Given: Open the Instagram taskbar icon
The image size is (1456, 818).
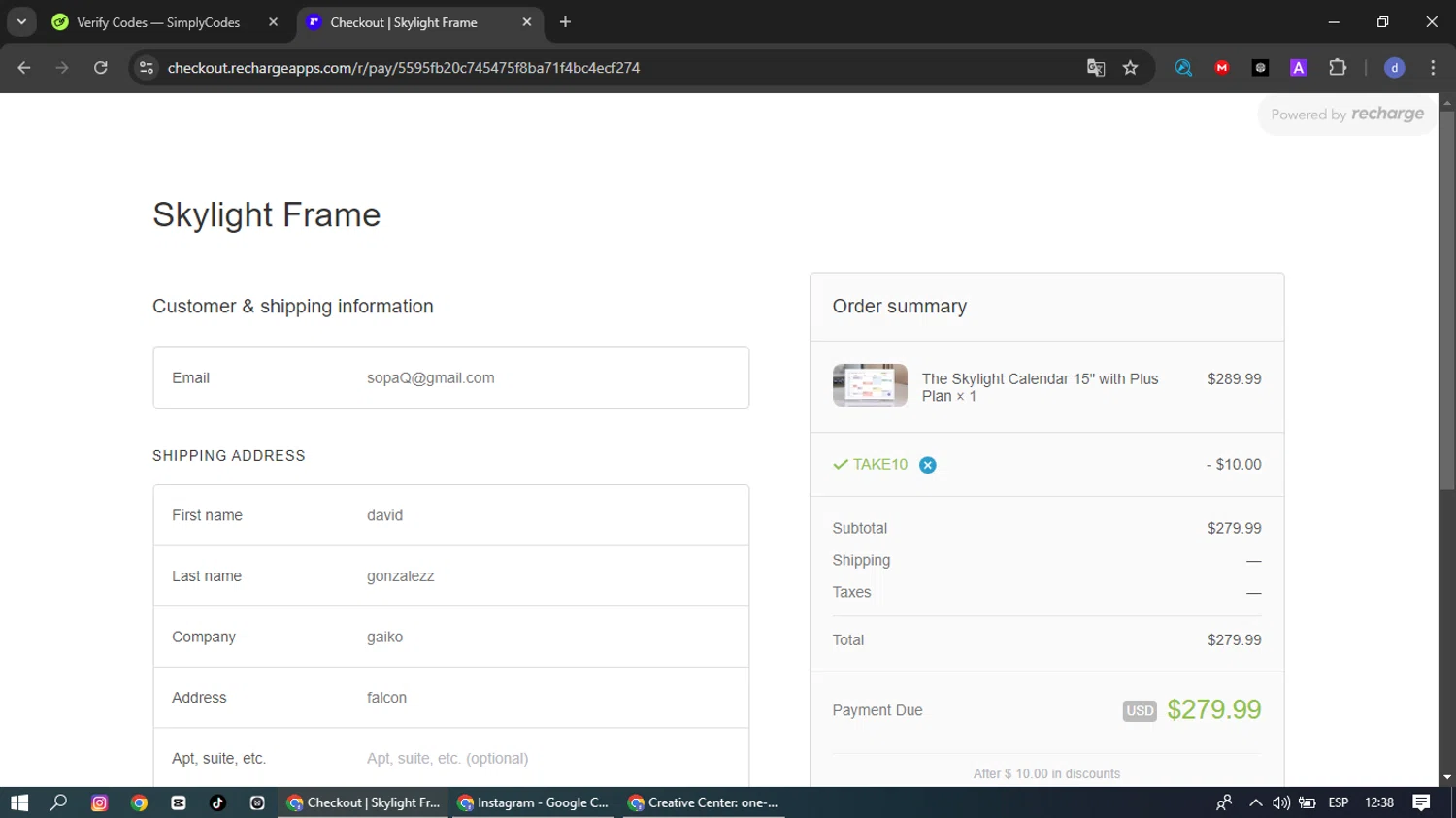Looking at the screenshot, I should 99,802.
